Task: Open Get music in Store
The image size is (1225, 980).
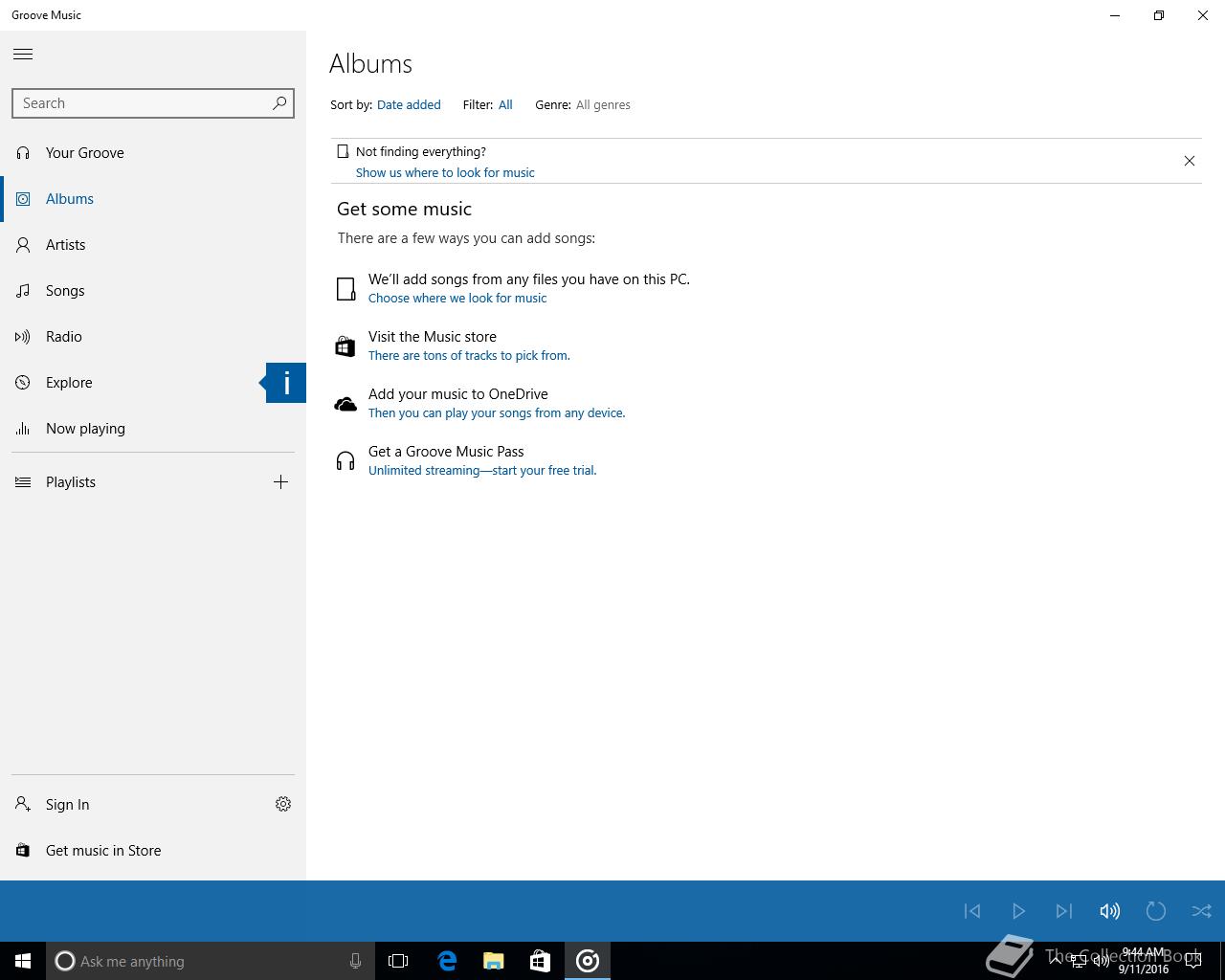Action: [x=153, y=851]
